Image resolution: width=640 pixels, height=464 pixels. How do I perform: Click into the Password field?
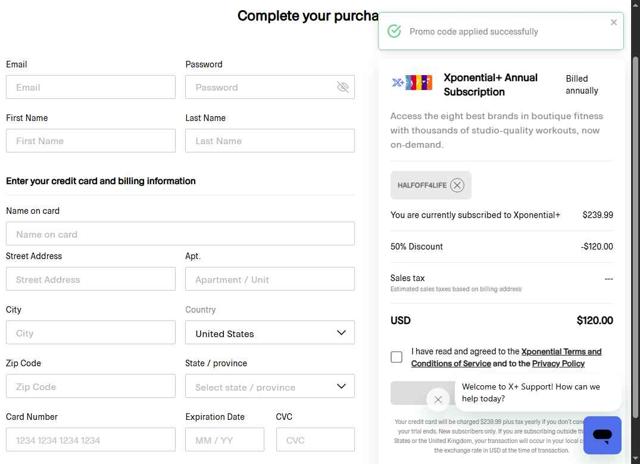coord(270,87)
